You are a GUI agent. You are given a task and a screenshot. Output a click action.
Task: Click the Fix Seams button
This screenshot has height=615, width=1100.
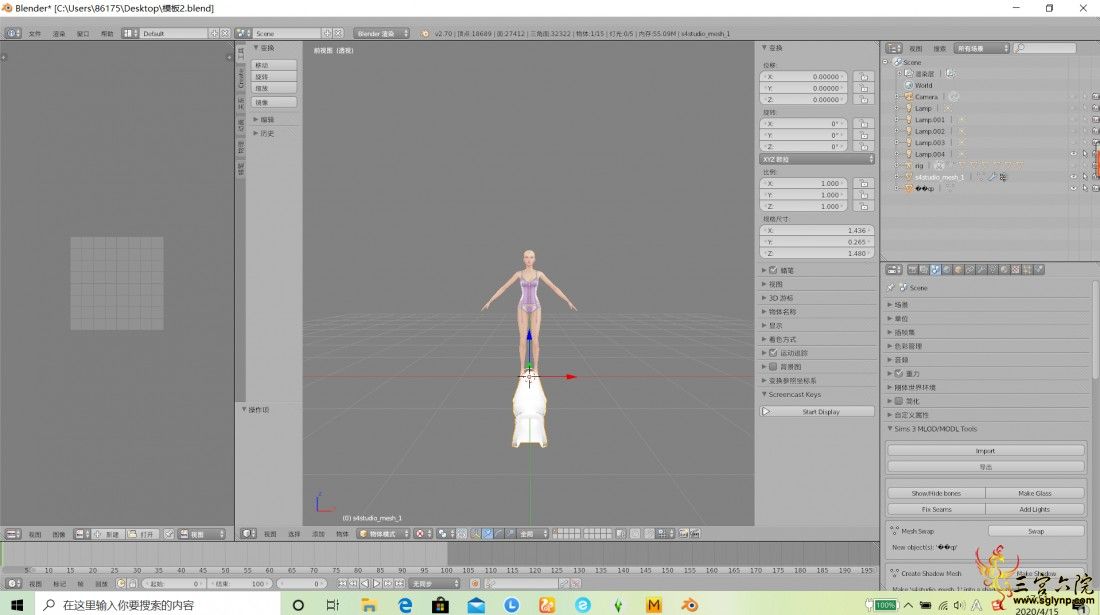[x=936, y=509]
